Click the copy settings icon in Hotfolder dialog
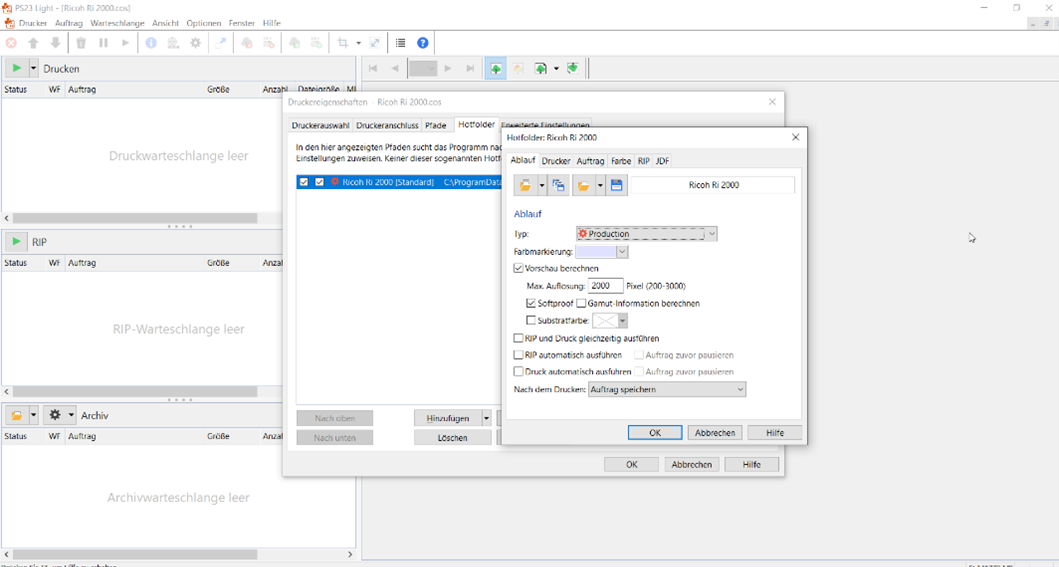Screen dimensions: 1059x567 pos(558,185)
